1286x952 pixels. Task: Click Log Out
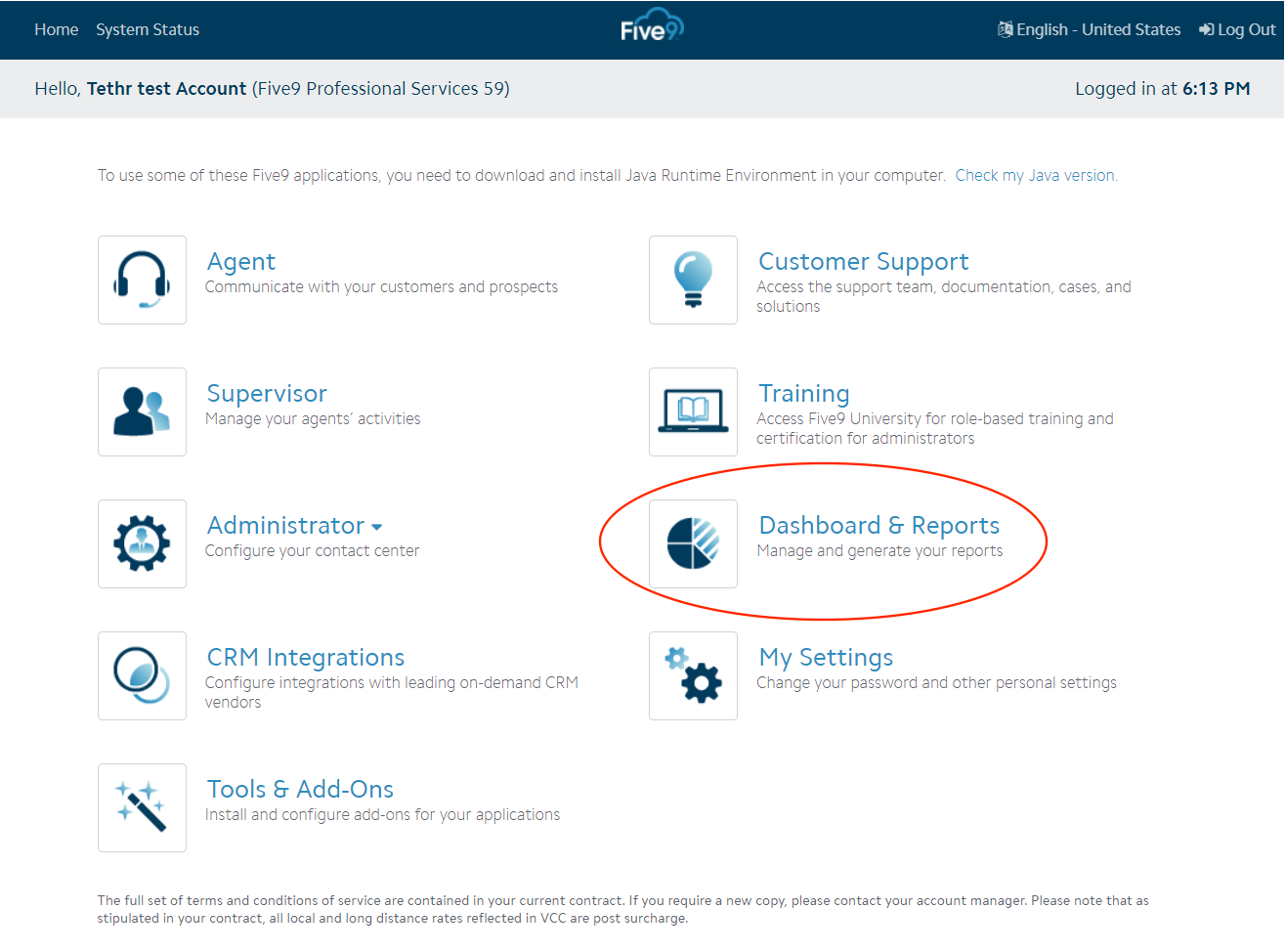coord(1245,29)
